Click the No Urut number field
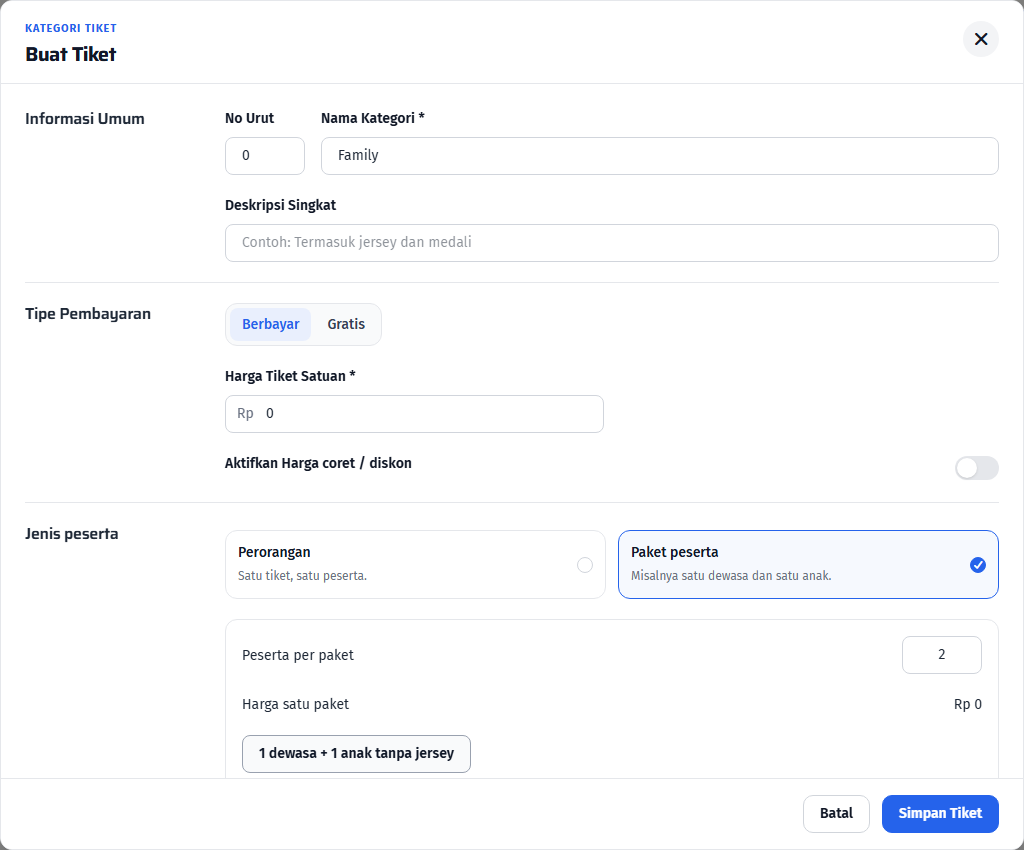 coord(264,156)
